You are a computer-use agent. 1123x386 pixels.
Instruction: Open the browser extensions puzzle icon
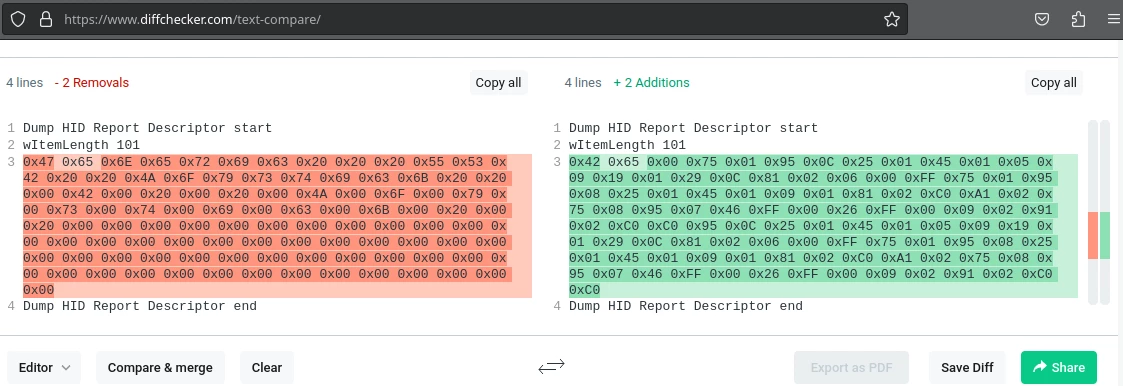tap(1079, 19)
